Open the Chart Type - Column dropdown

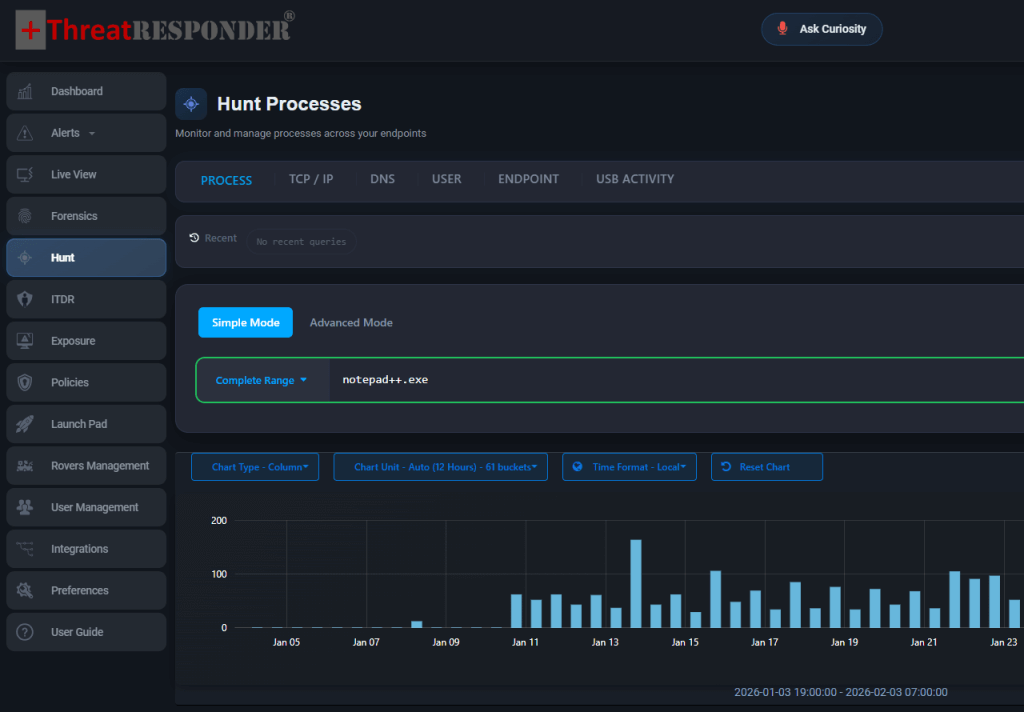(x=255, y=467)
